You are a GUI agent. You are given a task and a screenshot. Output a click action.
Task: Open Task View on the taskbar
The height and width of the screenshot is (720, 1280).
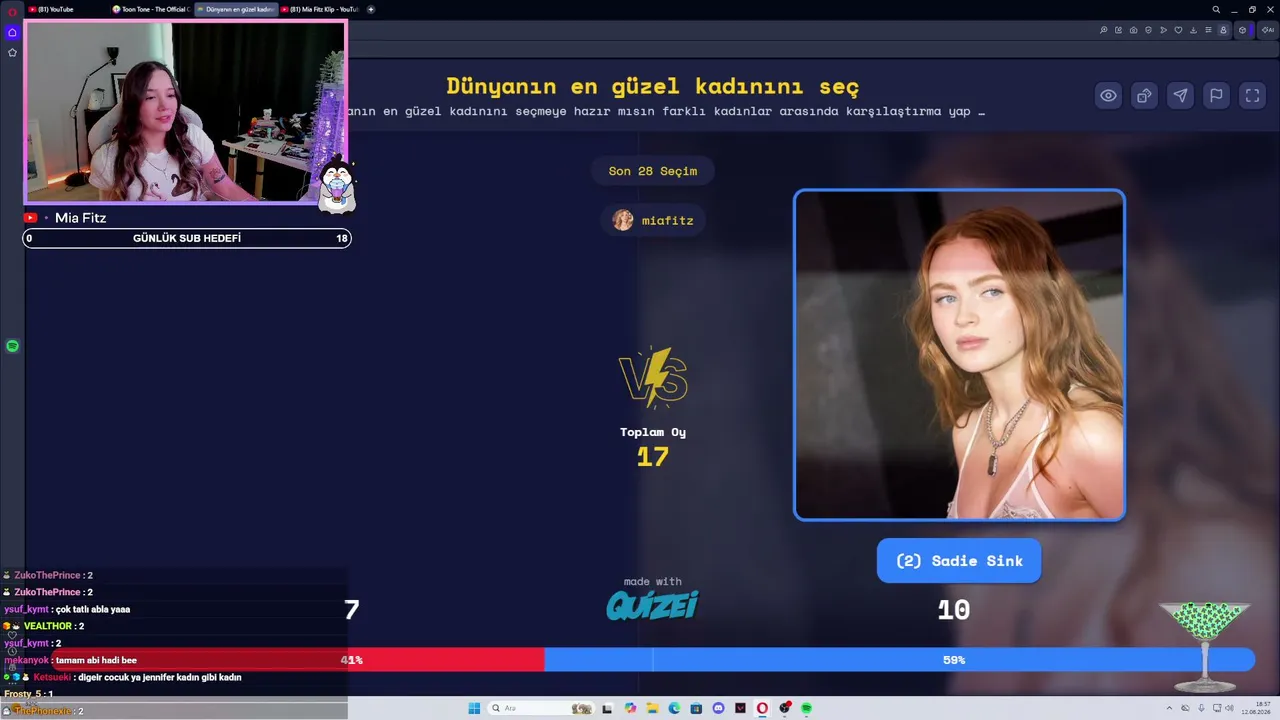(x=607, y=708)
